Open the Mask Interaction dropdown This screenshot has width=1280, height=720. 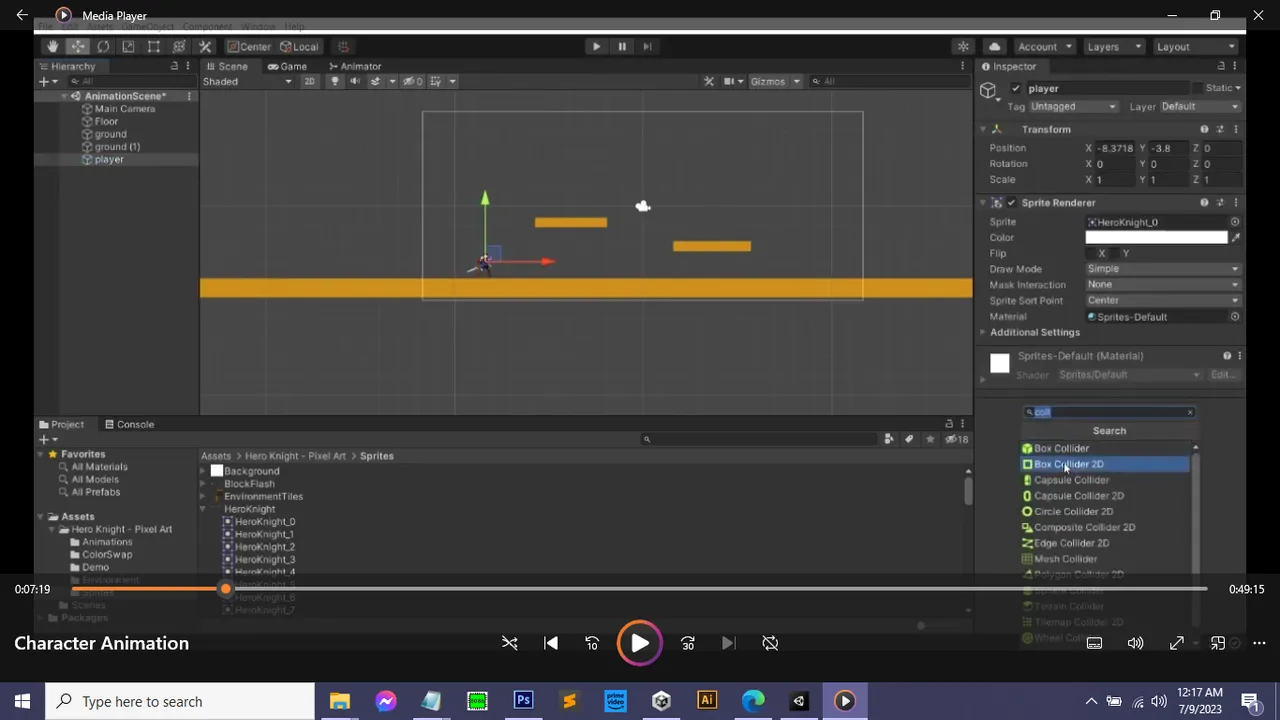tap(1163, 285)
